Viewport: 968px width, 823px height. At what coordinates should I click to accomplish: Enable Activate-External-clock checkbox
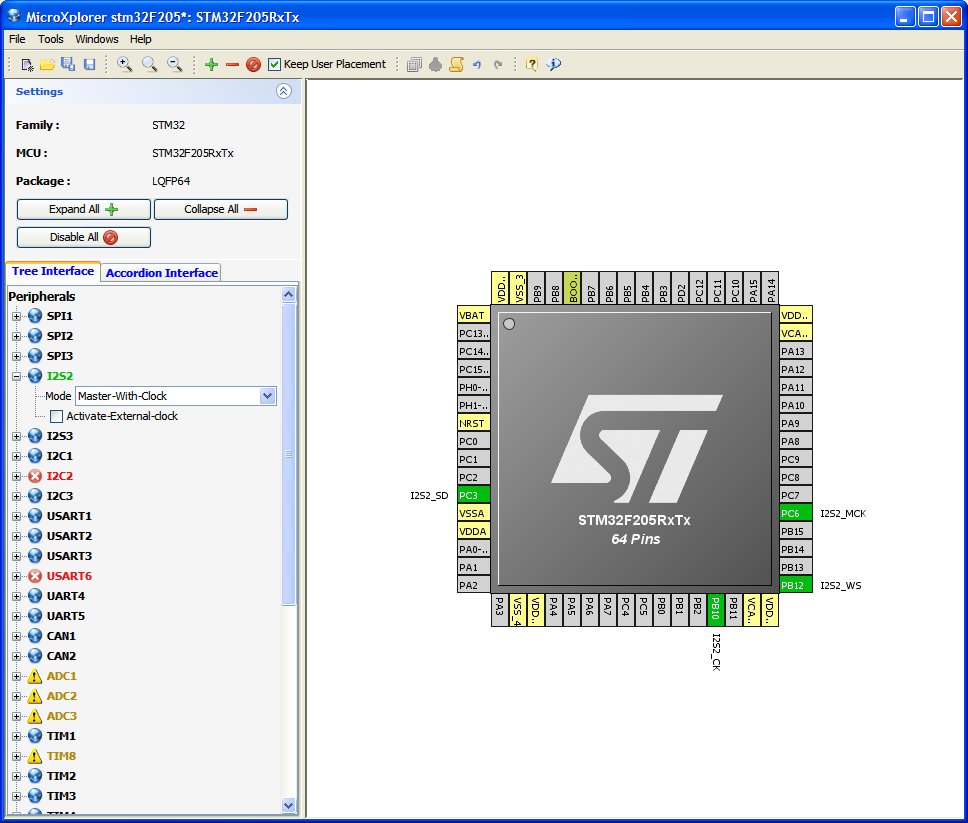click(x=57, y=416)
